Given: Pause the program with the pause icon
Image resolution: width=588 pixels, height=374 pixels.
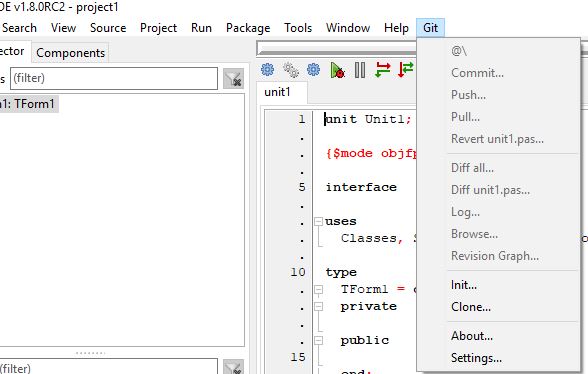Looking at the screenshot, I should click(360, 70).
